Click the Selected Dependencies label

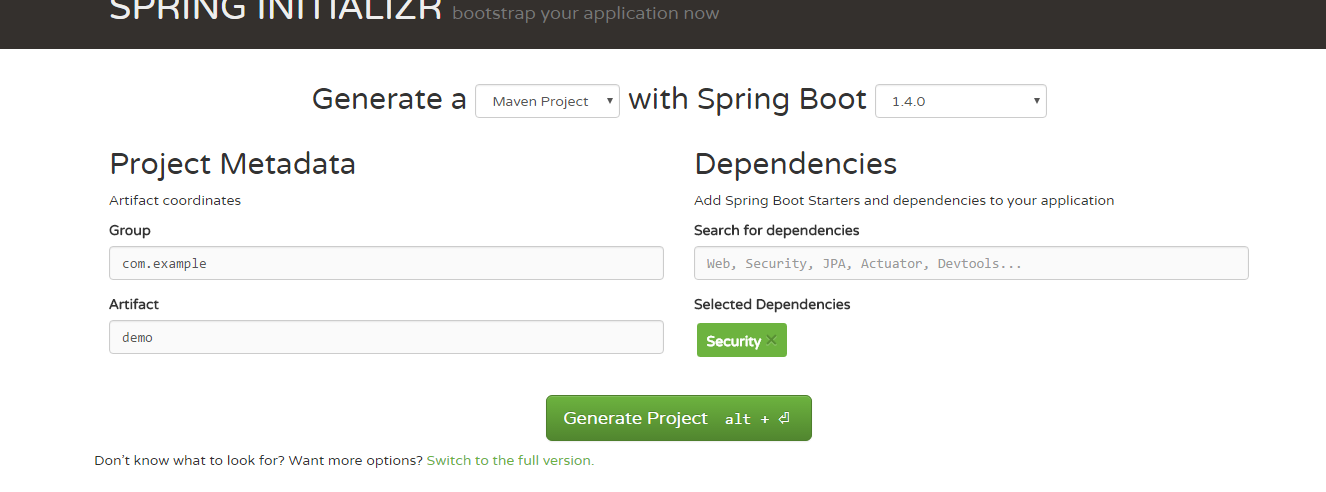(x=772, y=304)
